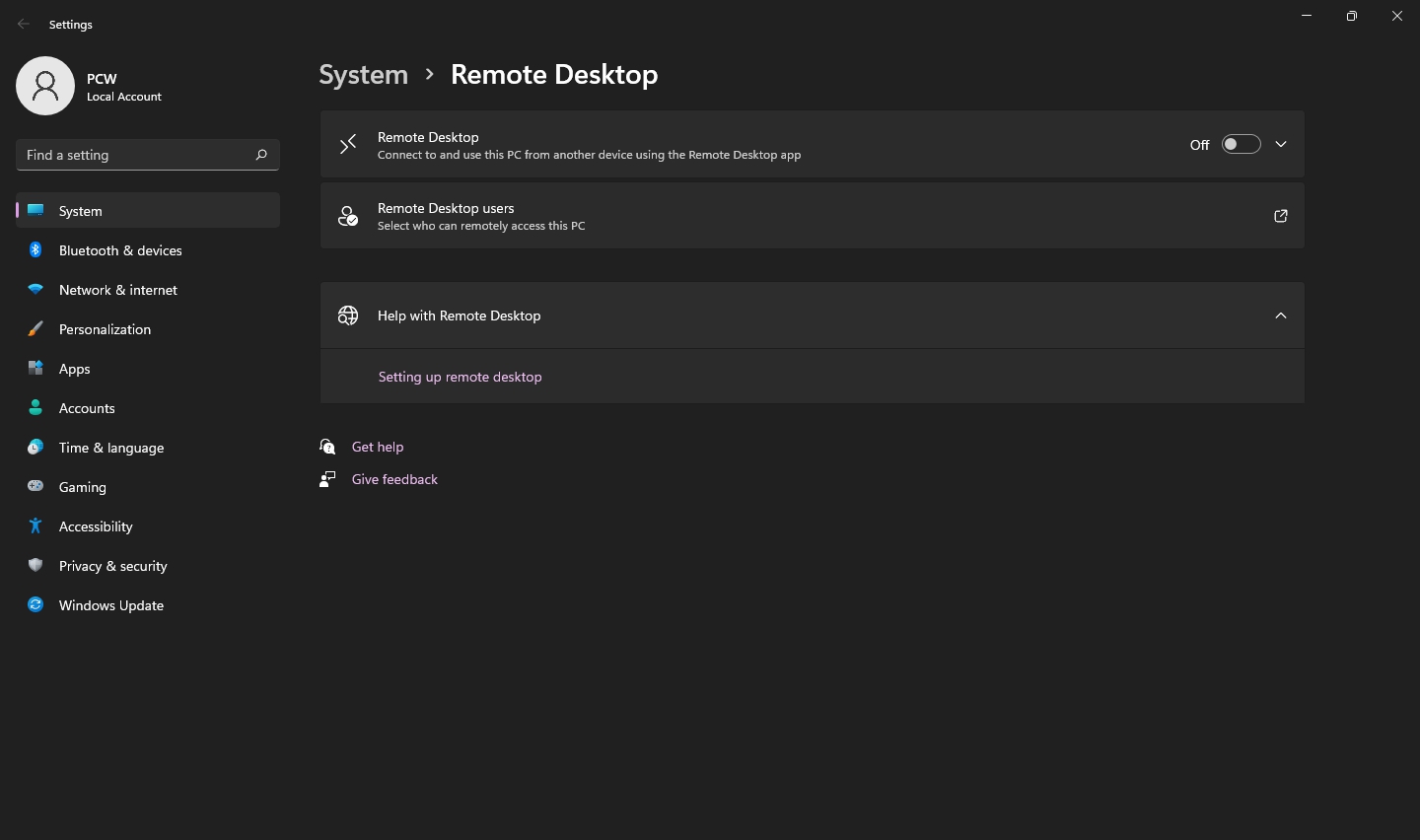1420x840 pixels.
Task: Open Accessibility settings
Action: (x=96, y=526)
